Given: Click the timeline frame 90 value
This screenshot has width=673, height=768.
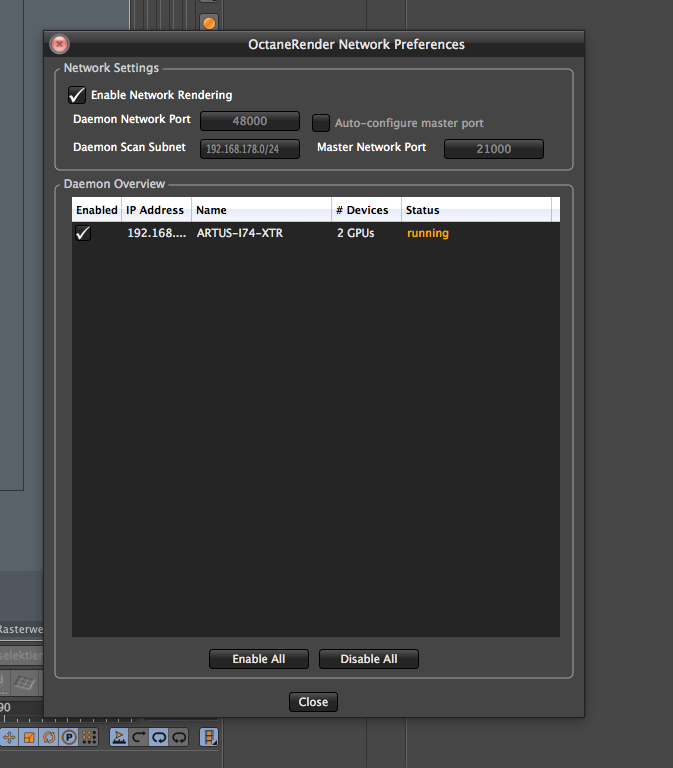Looking at the screenshot, I should coord(5,707).
